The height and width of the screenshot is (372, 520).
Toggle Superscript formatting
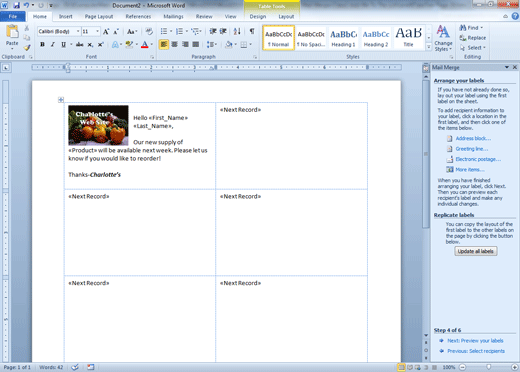tap(100, 44)
